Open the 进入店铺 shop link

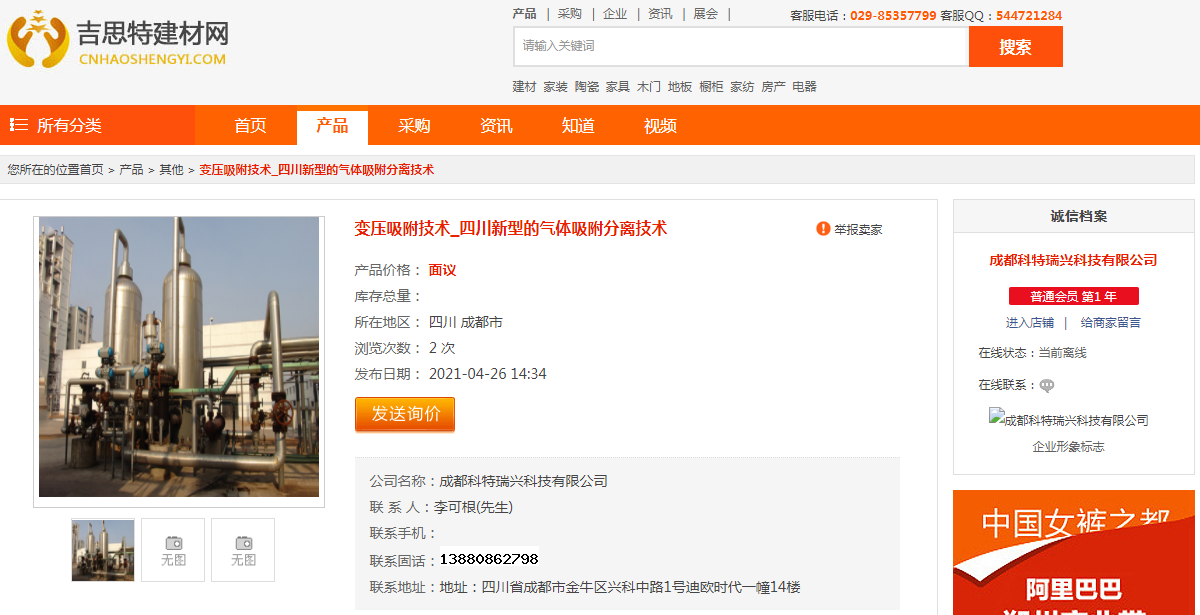[1029, 323]
